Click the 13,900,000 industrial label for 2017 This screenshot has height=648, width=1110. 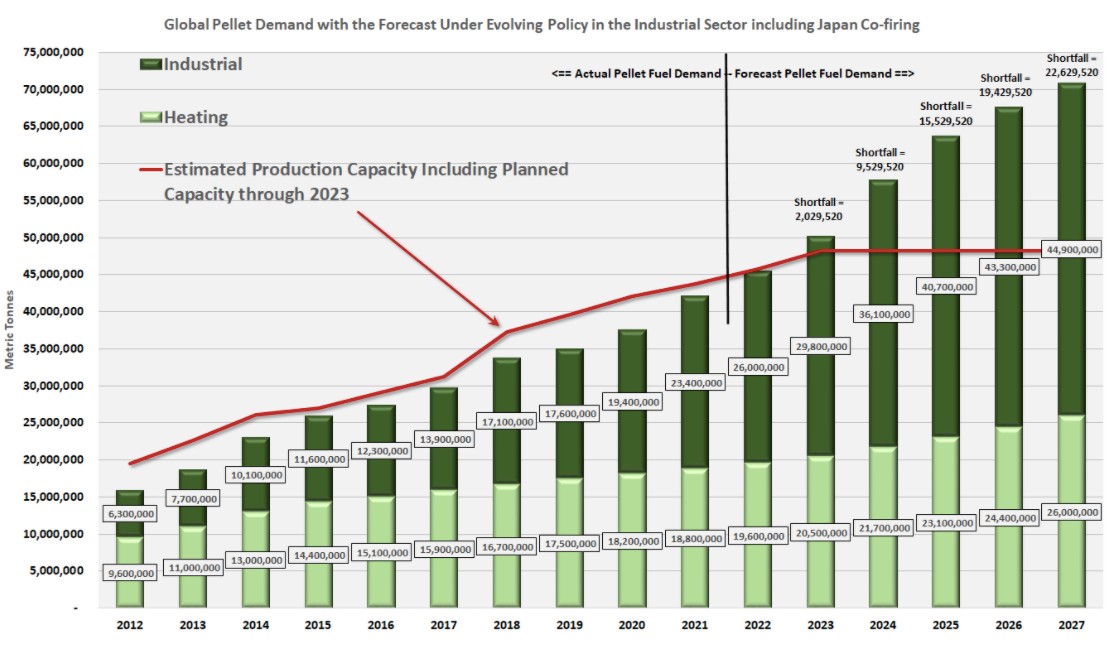click(x=445, y=439)
